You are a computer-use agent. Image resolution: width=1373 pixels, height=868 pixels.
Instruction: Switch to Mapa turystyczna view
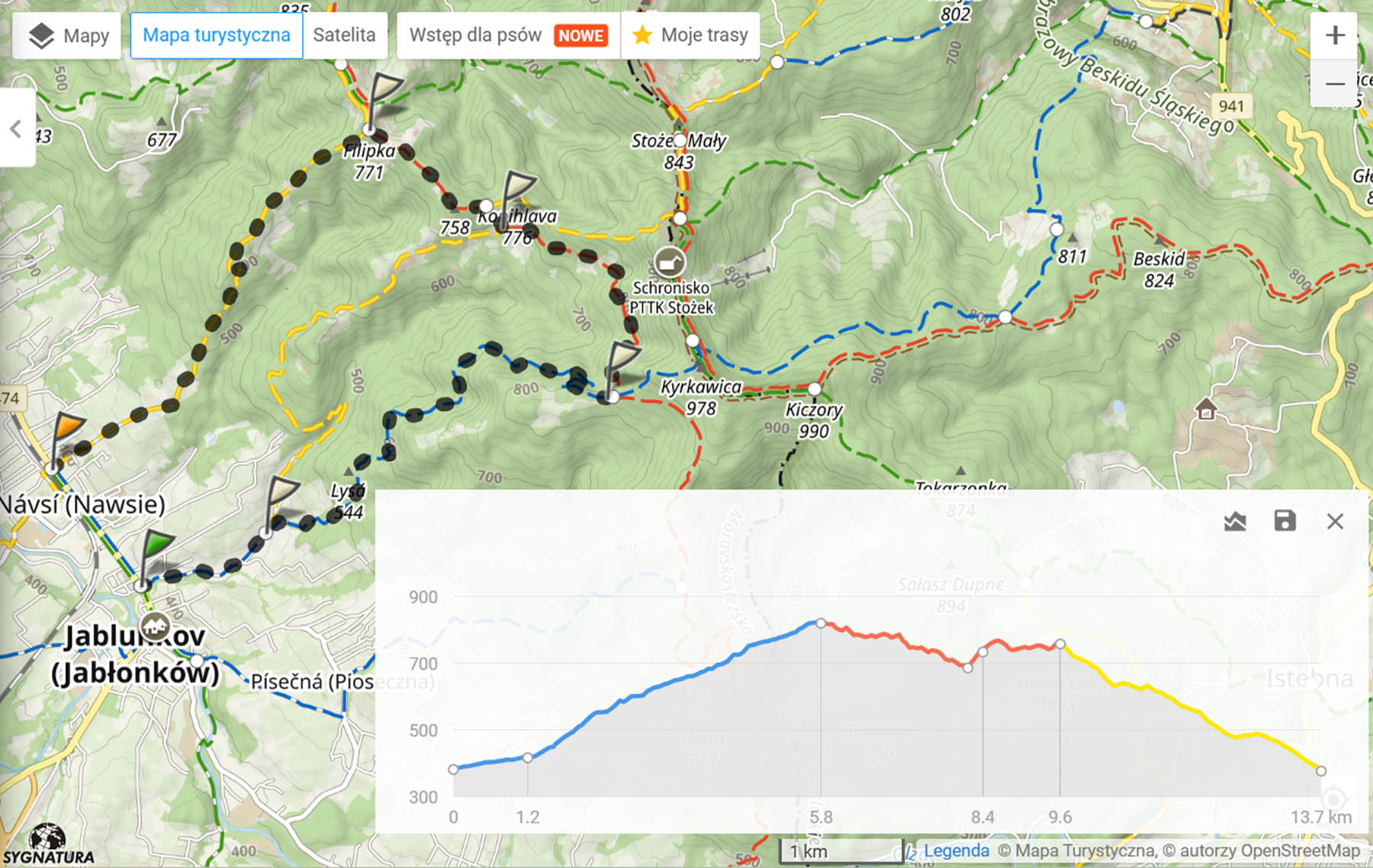[x=217, y=36]
